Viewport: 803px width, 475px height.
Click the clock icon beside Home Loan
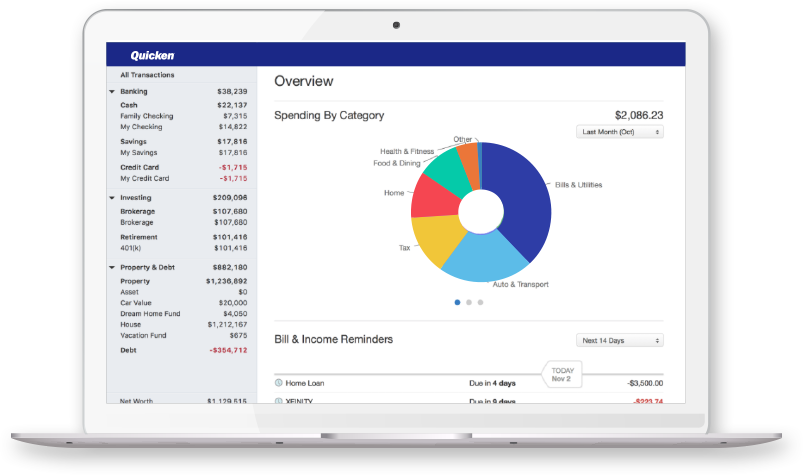[279, 383]
